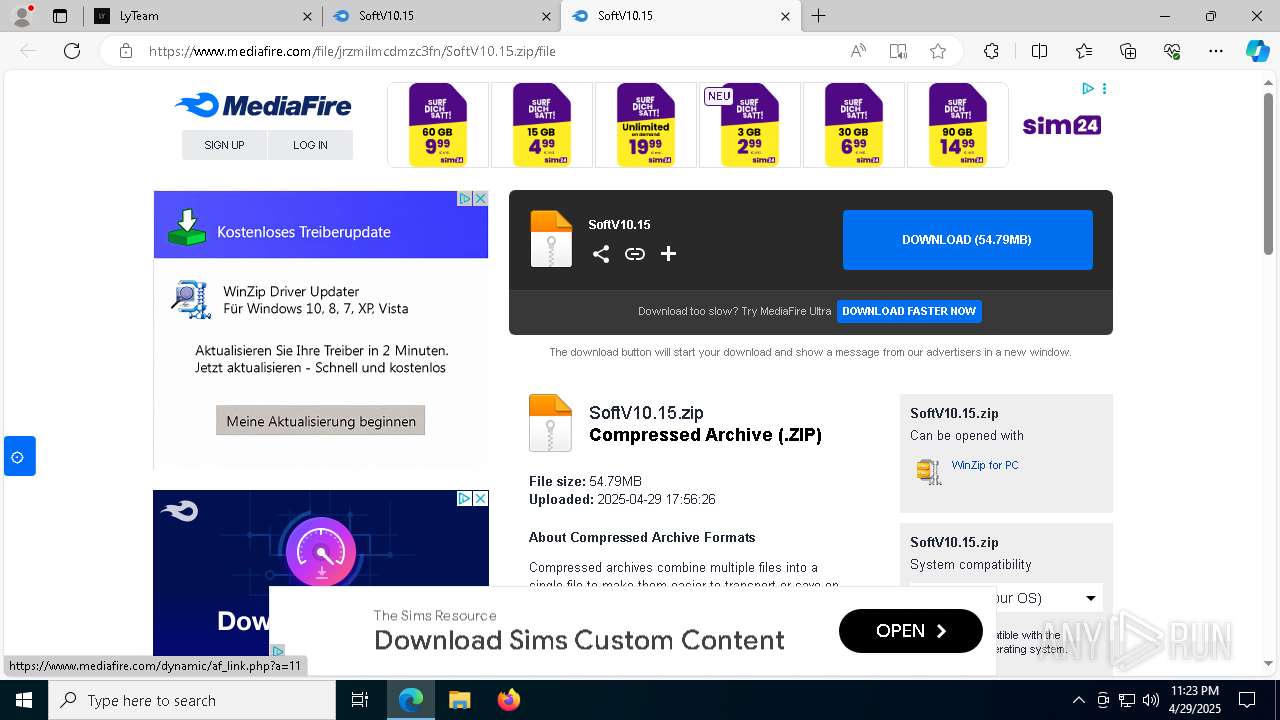Switch to the first SoftV10.15 tab

441,16
